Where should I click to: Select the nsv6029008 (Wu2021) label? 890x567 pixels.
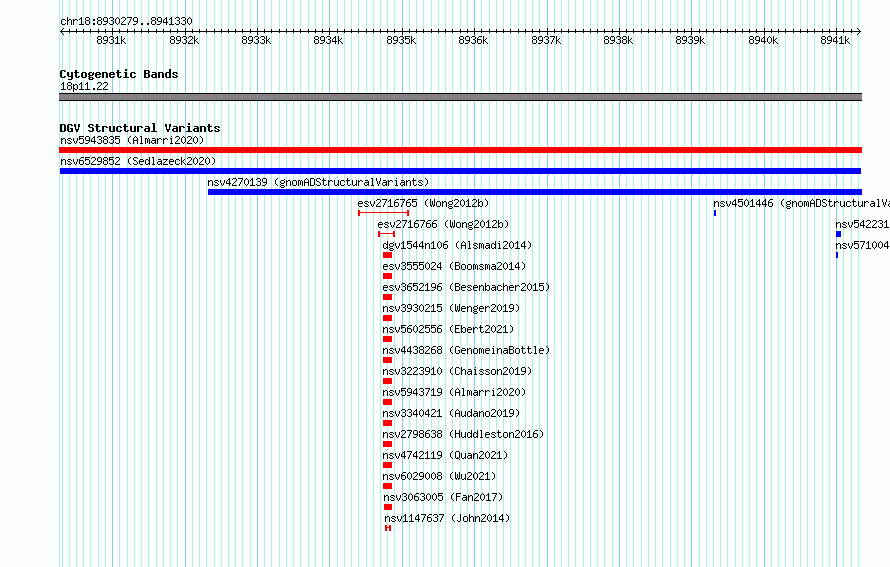(x=439, y=476)
